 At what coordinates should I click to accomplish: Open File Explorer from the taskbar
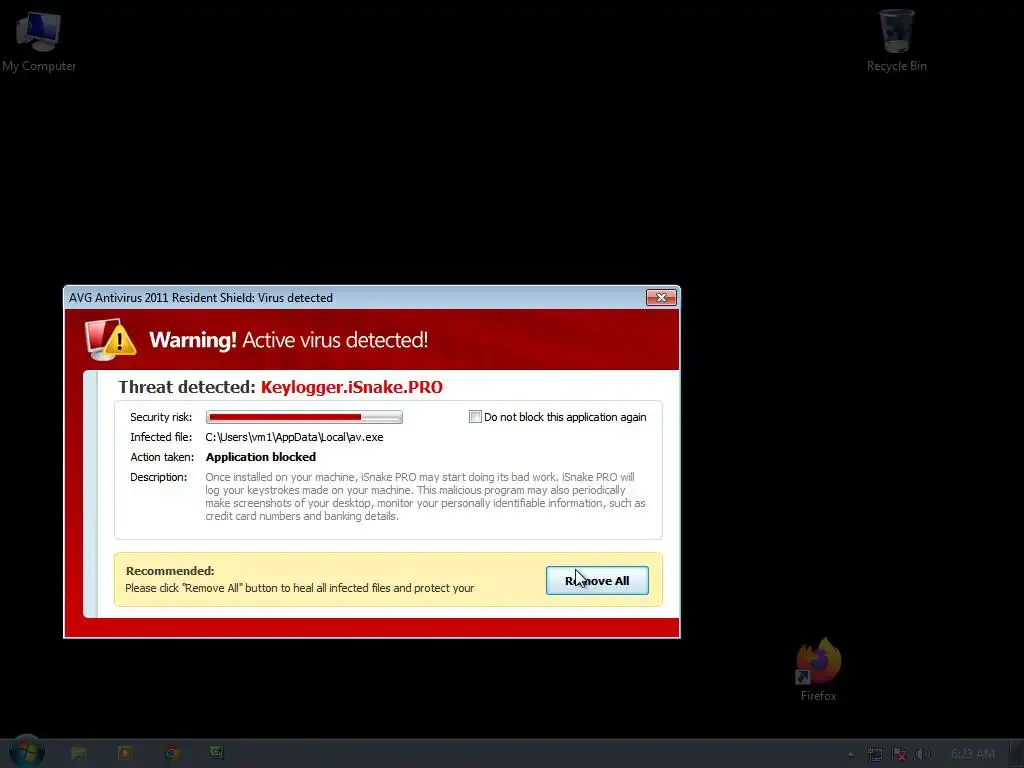click(x=78, y=753)
